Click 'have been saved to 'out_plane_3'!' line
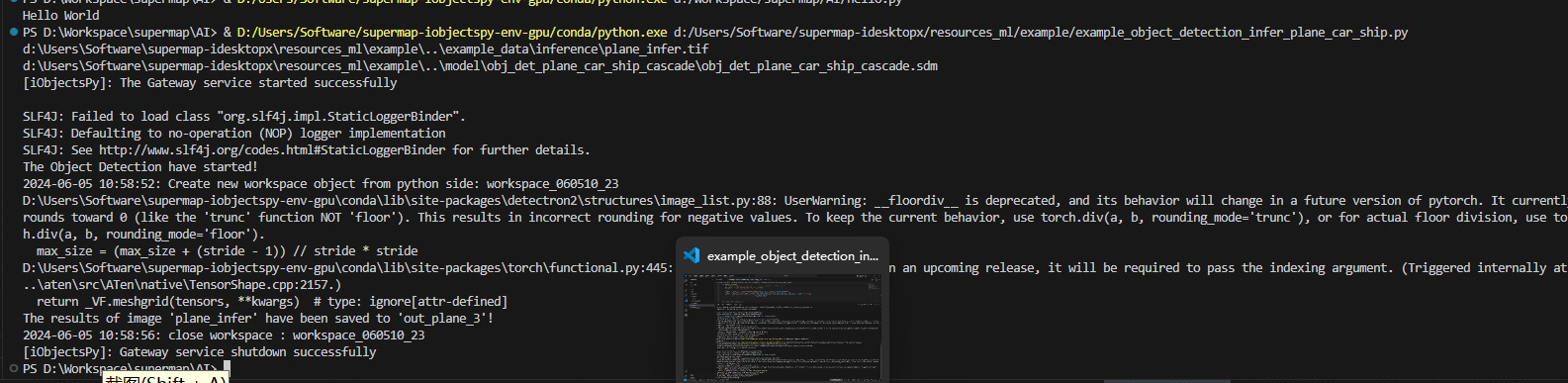This screenshot has width=1568, height=383. point(258,319)
